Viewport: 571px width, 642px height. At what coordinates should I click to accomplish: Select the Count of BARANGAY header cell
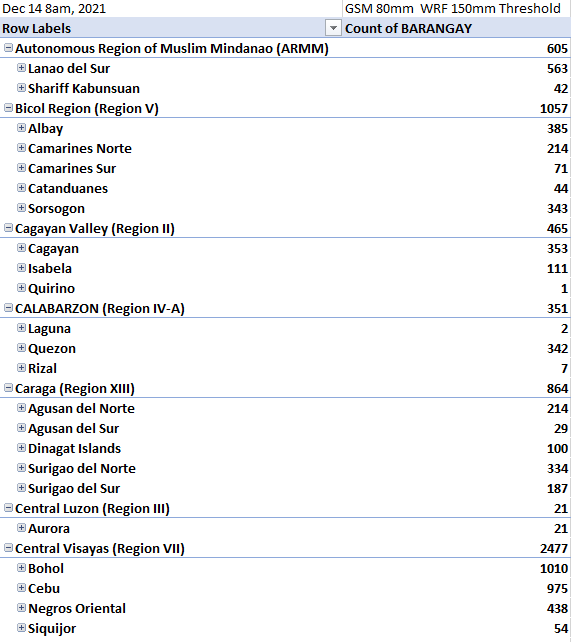456,28
